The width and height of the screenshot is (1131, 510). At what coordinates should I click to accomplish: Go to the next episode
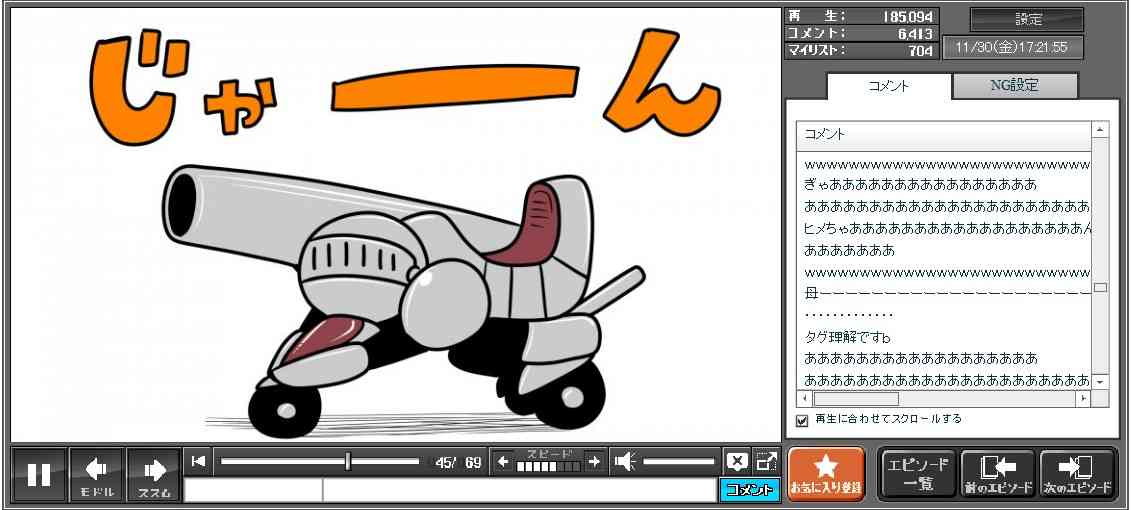1077,474
